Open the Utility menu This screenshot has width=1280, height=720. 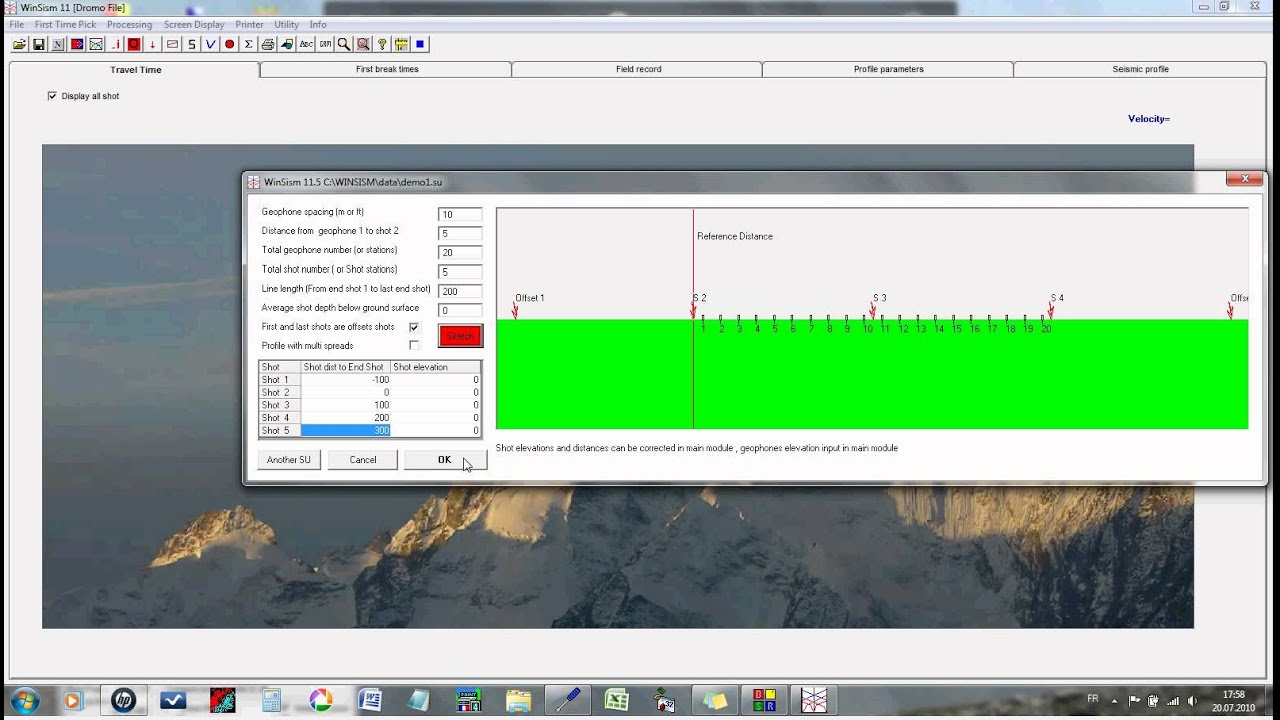[x=286, y=24]
